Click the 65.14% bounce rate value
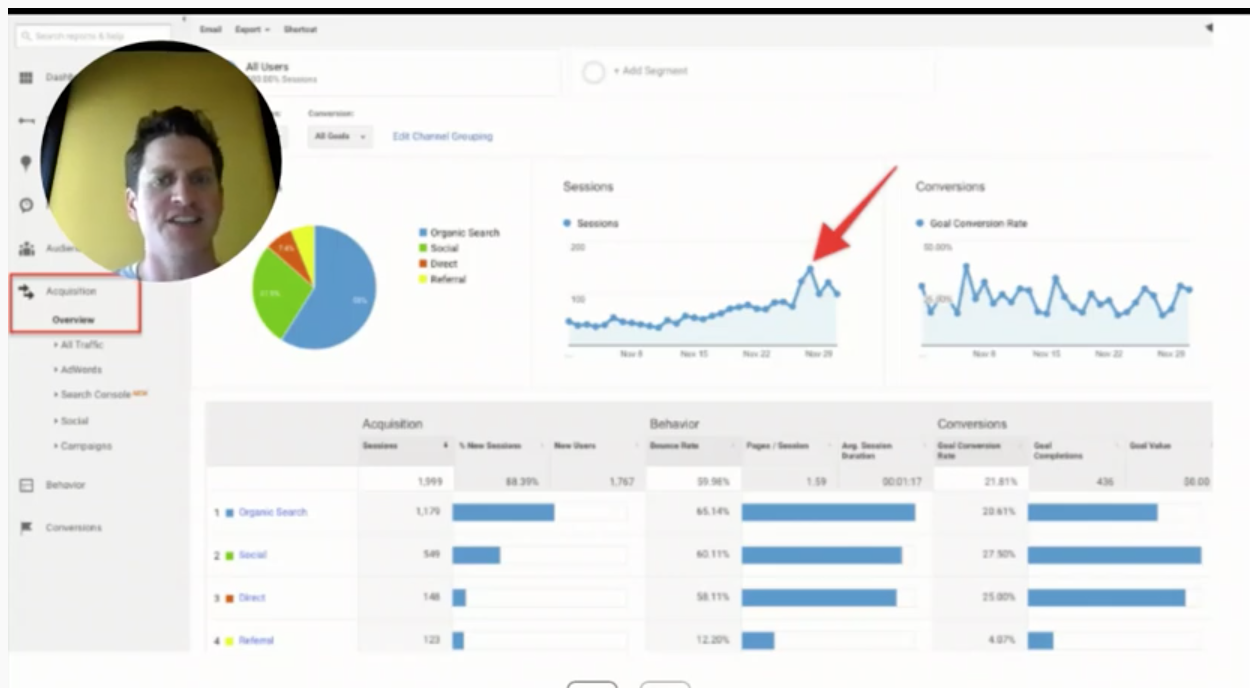Image resolution: width=1250 pixels, height=688 pixels. click(714, 512)
